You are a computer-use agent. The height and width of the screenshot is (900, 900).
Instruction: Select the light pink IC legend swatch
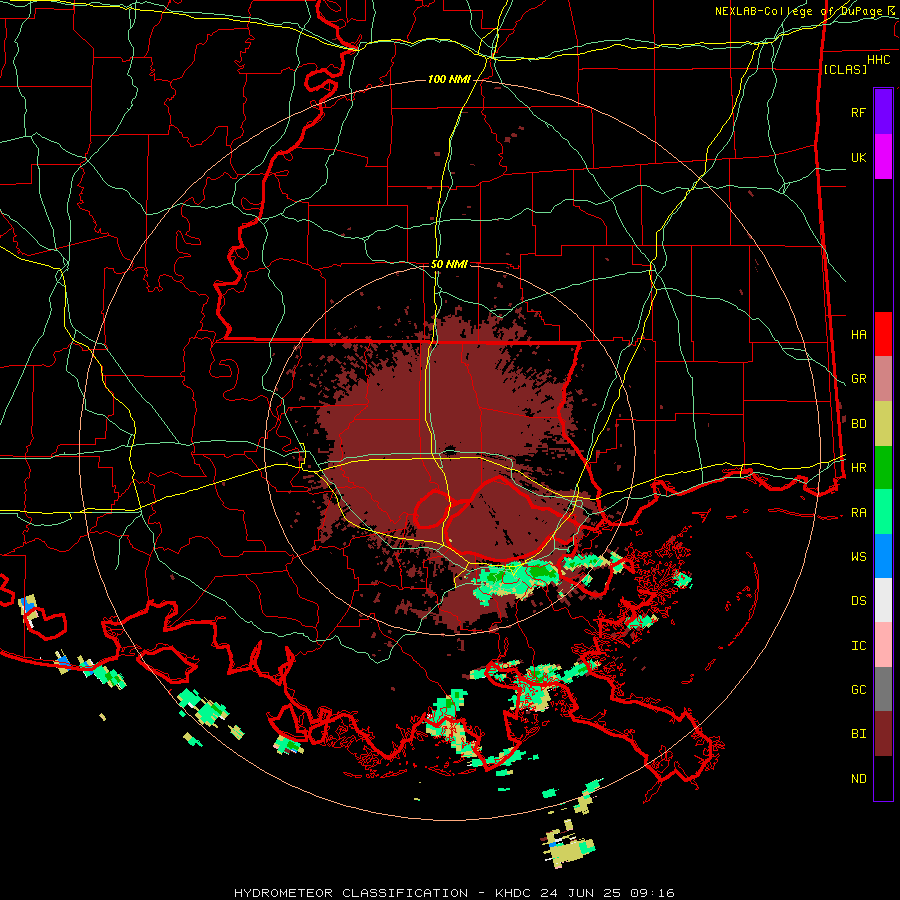(883, 645)
